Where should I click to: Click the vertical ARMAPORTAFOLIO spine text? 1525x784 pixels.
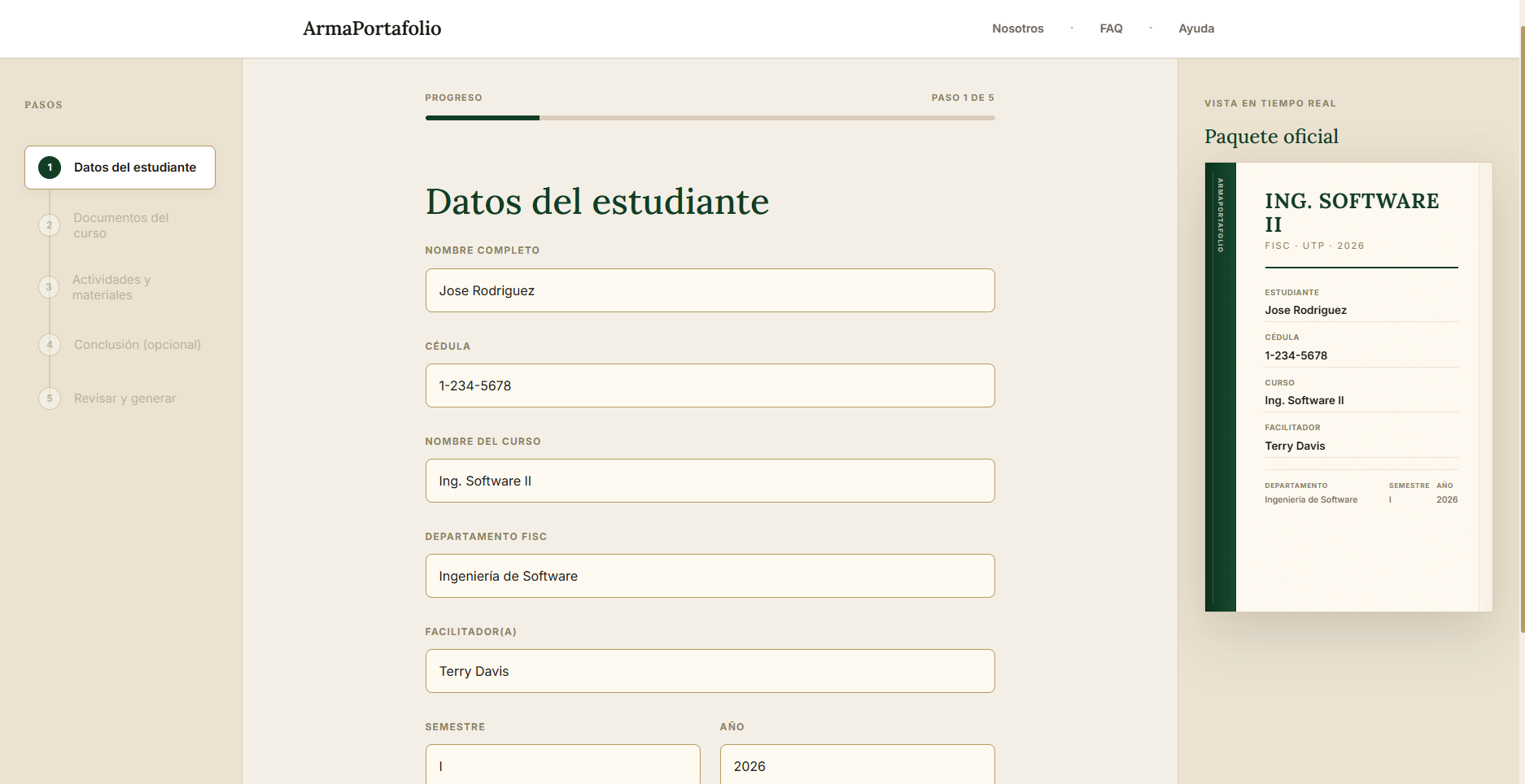[x=1220, y=215]
